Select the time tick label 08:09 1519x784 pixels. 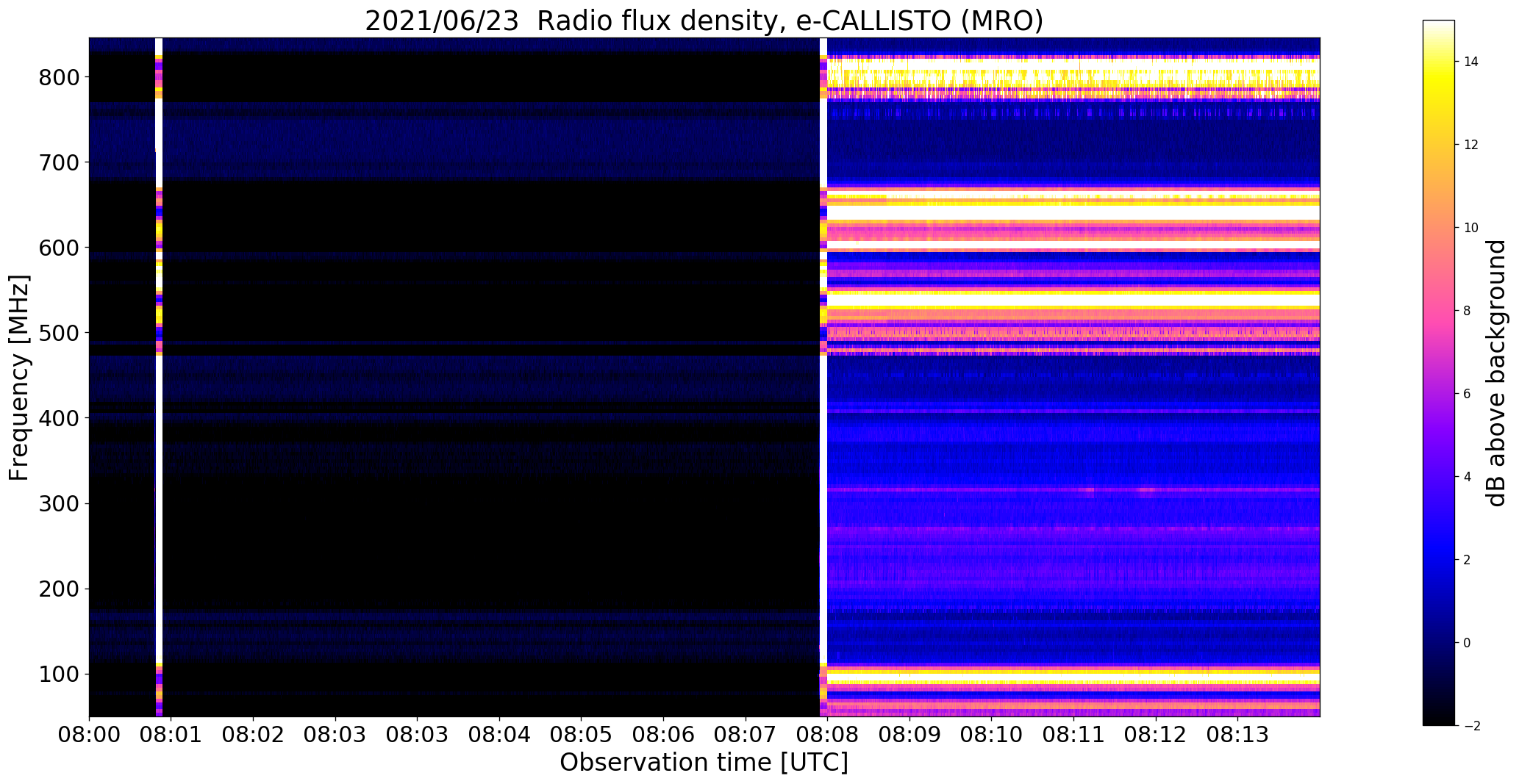[910, 734]
